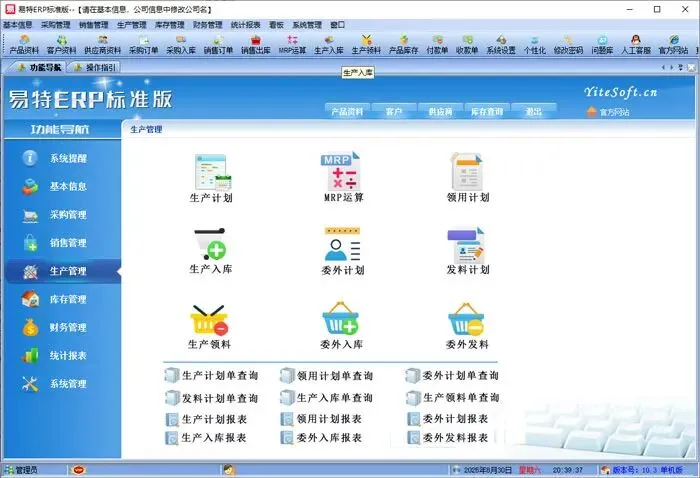
Task: Open 生产入库报表
Action: (206, 438)
